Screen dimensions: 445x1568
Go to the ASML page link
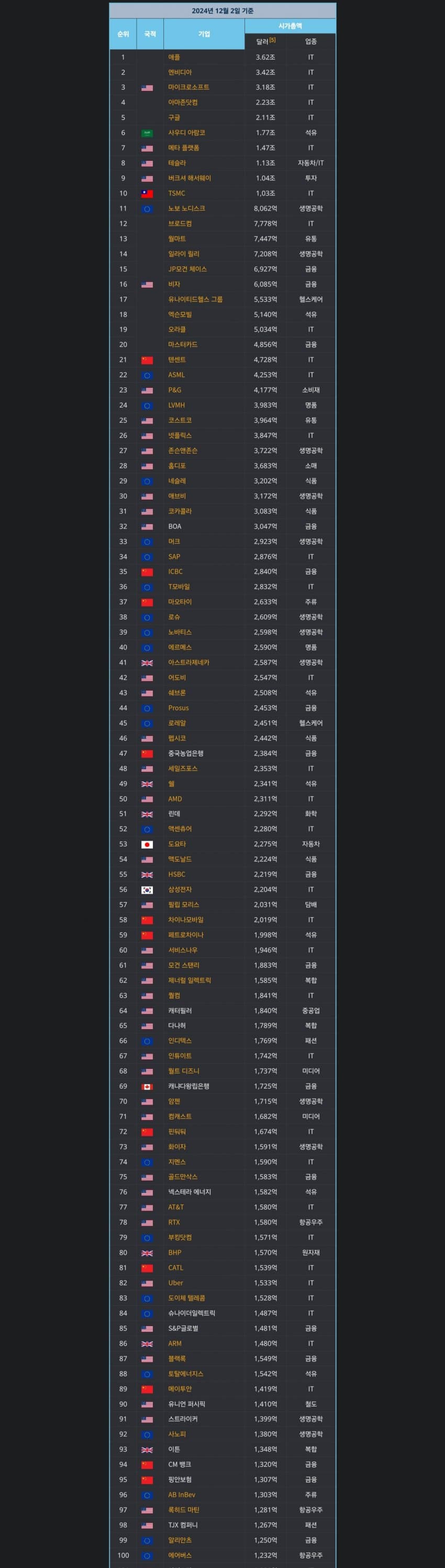[176, 375]
